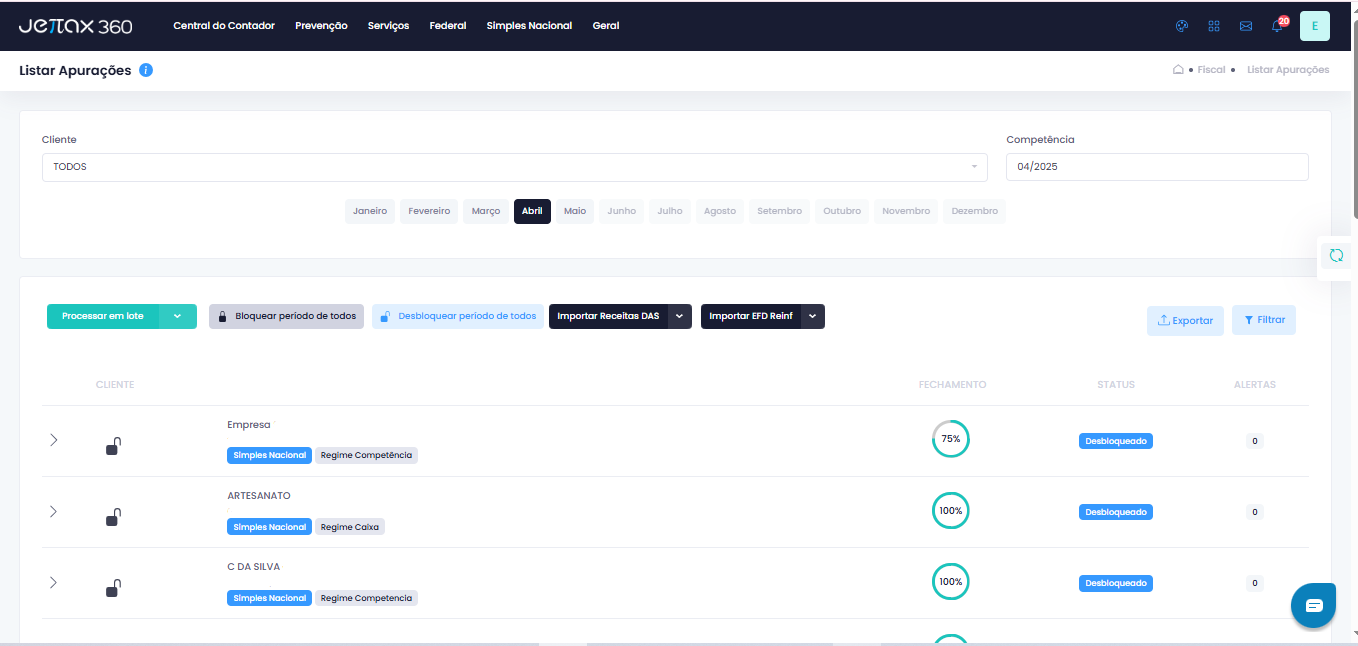Toggle the padlock for Empresa row
This screenshot has width=1358, height=646.
click(x=114, y=446)
